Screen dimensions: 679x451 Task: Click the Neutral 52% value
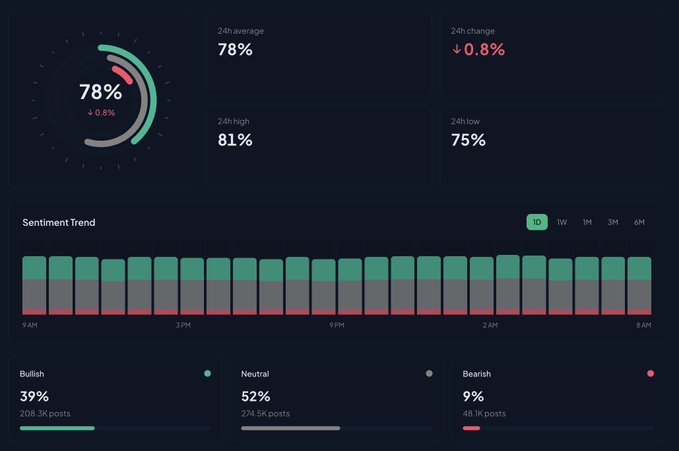[x=255, y=396]
